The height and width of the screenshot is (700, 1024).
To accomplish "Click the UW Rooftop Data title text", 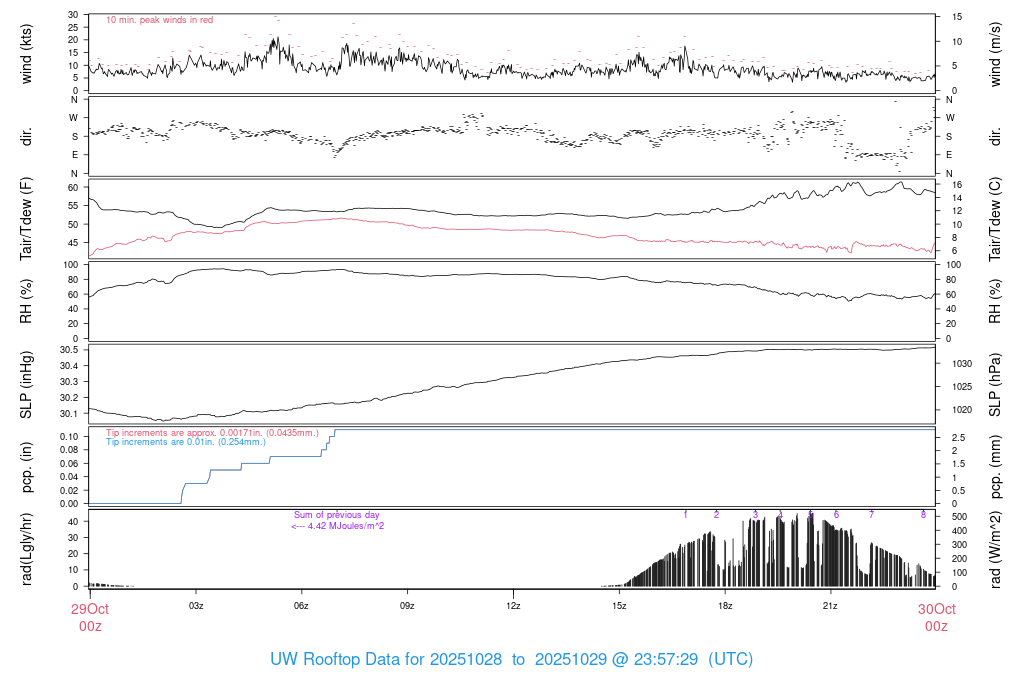I will (511, 660).
